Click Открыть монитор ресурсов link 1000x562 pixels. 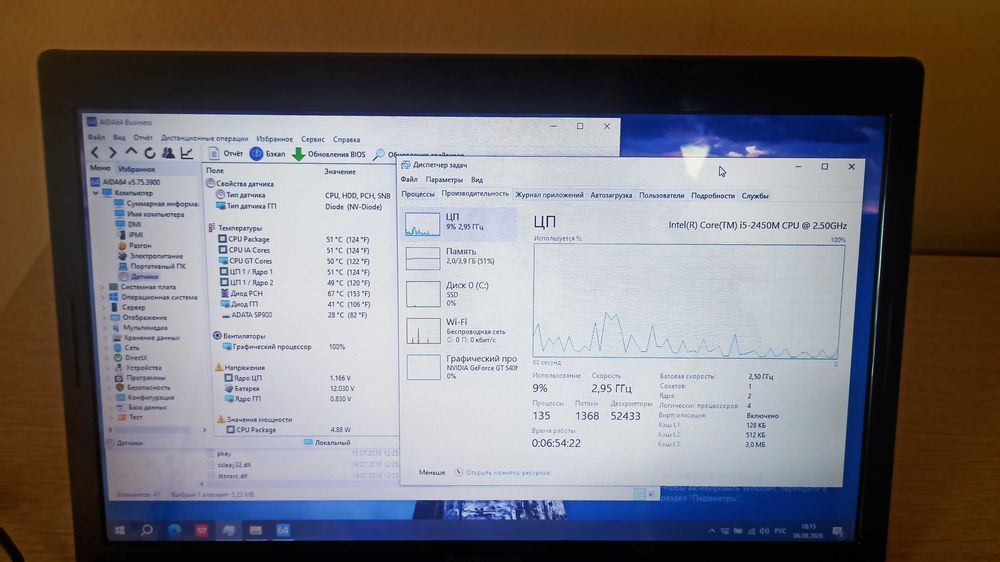507,473
